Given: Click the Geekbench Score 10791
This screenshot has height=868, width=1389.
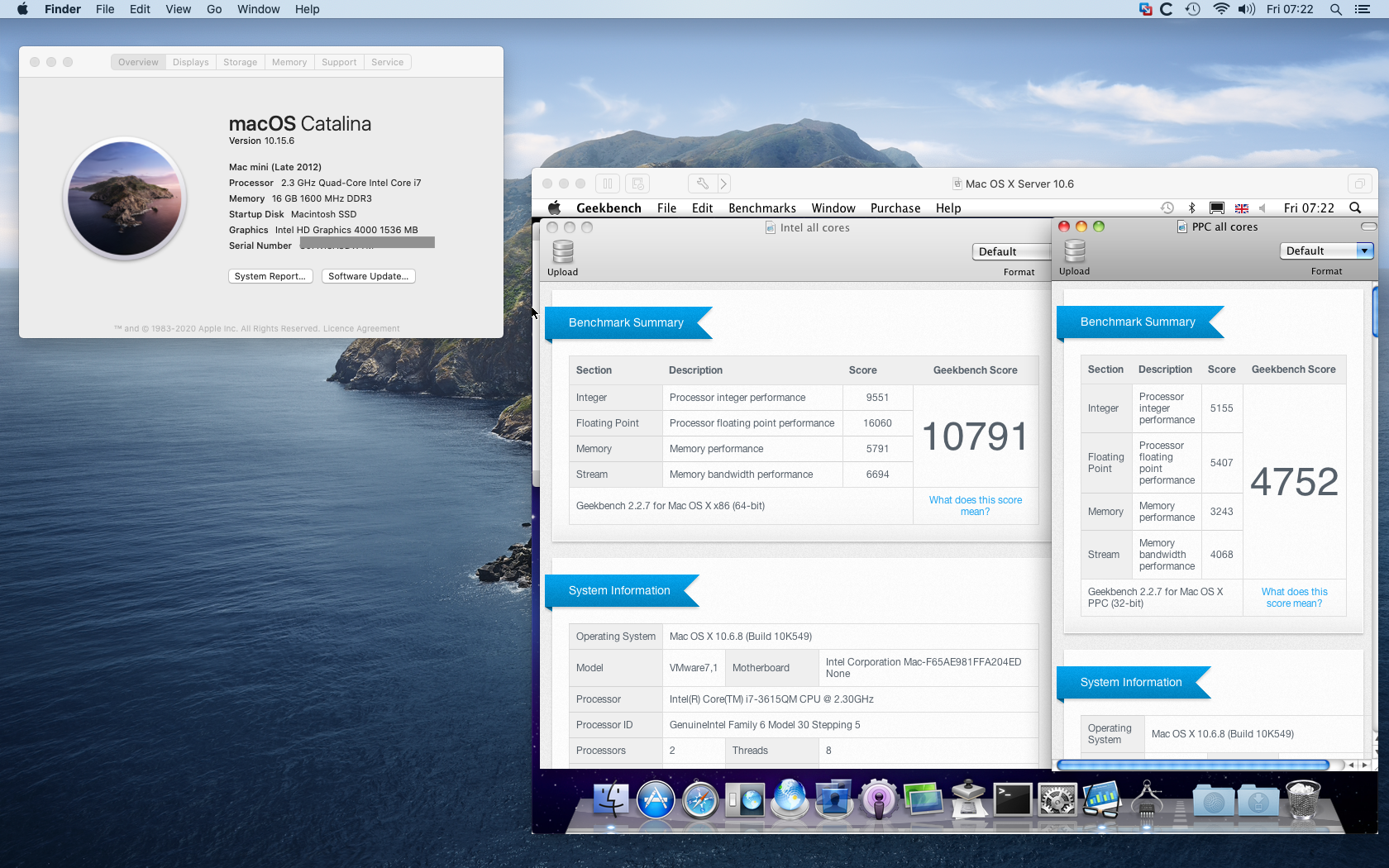Looking at the screenshot, I should click(976, 436).
